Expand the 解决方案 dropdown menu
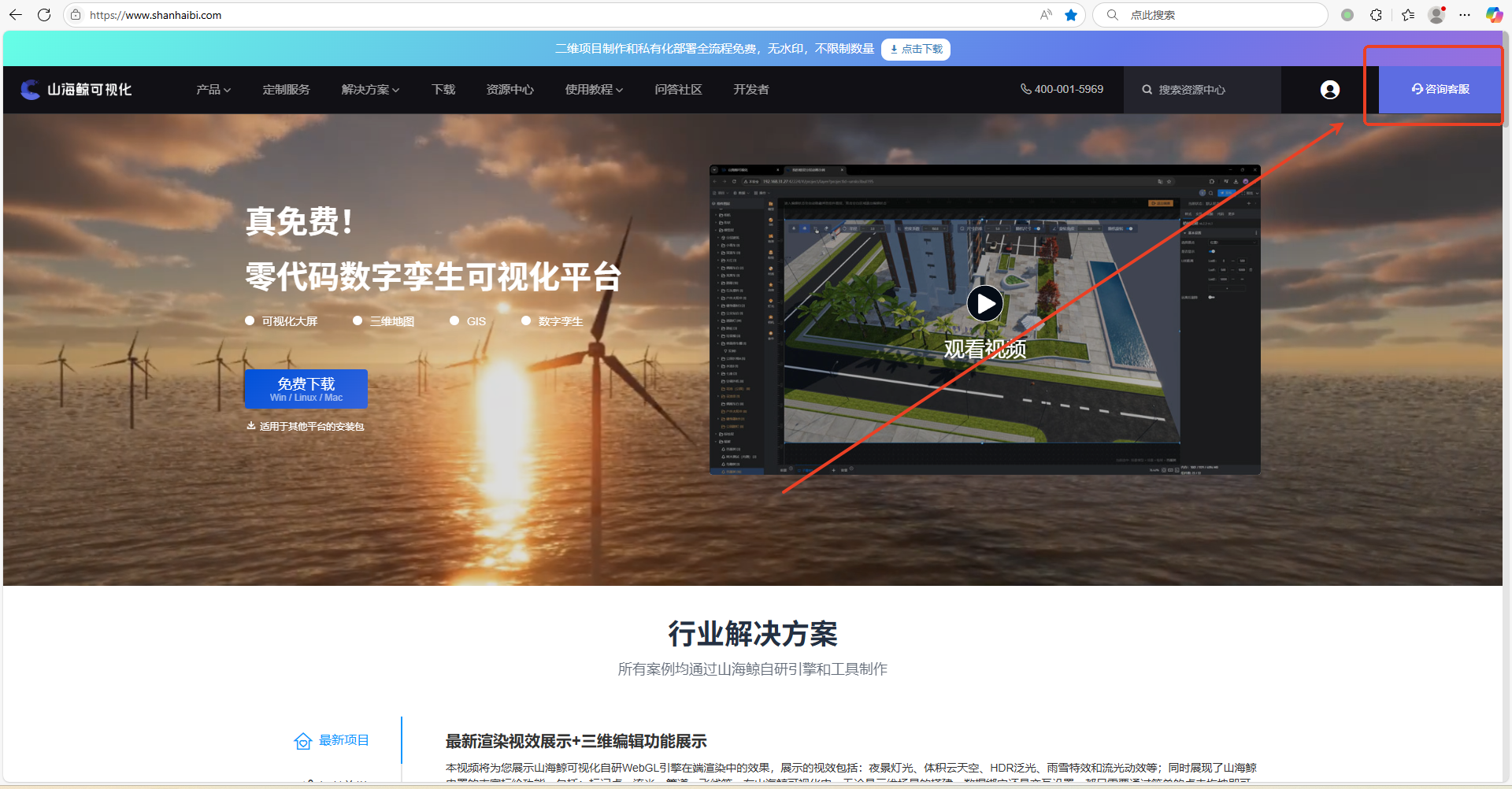The height and width of the screenshot is (789, 1512). click(x=370, y=90)
